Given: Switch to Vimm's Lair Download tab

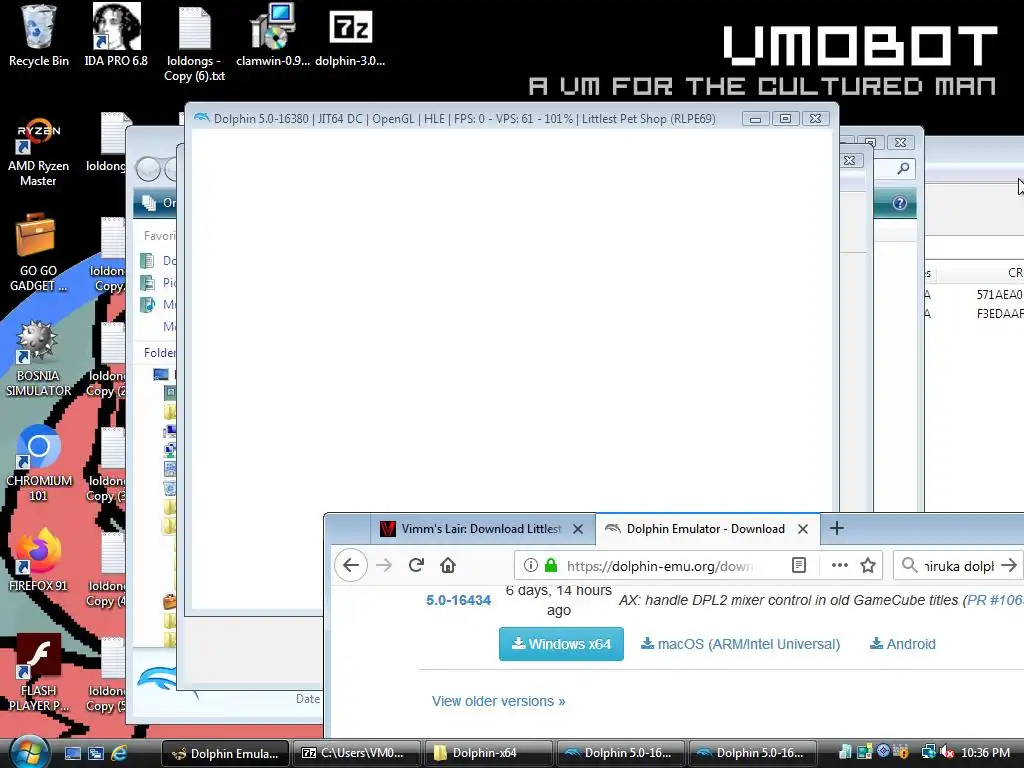Looking at the screenshot, I should coord(482,529).
